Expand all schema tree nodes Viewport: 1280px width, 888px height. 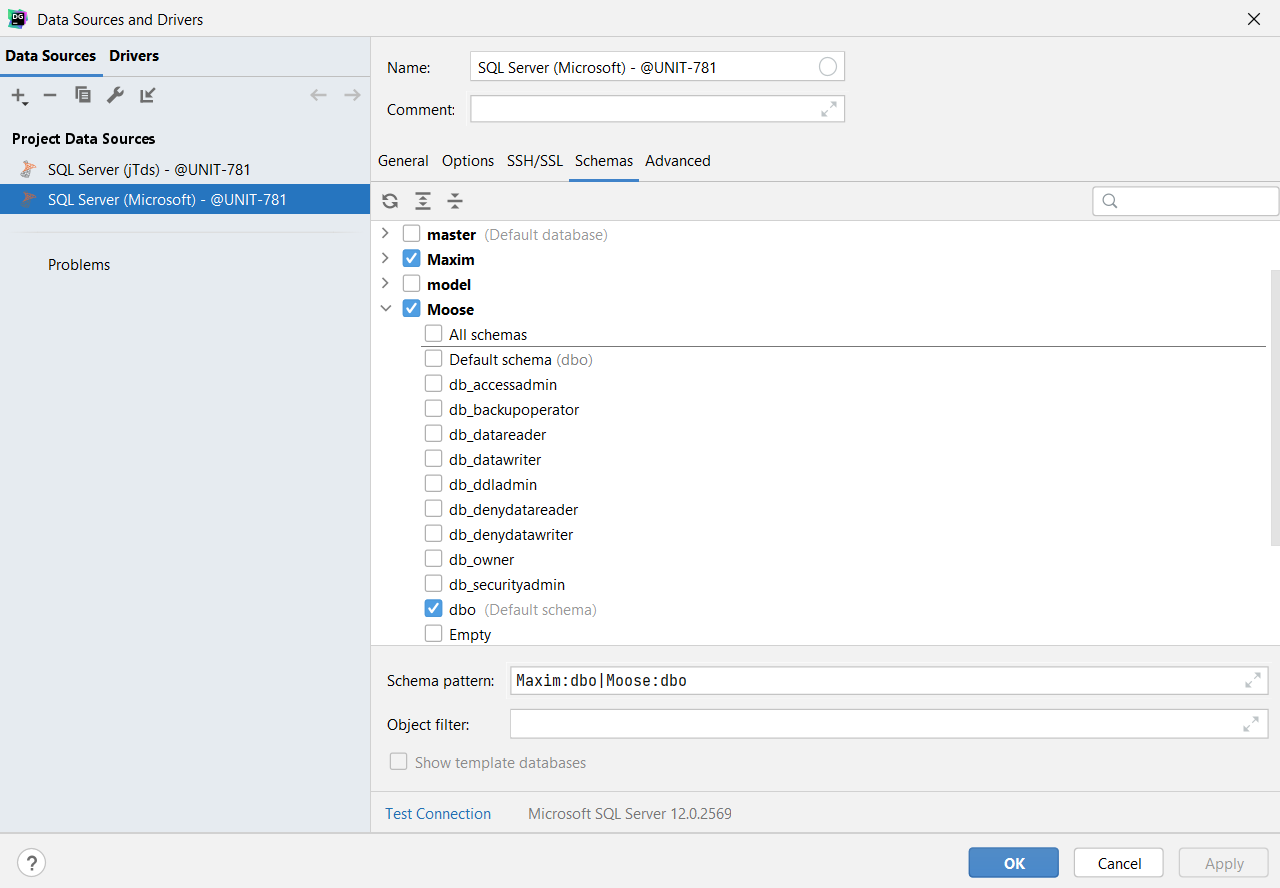pos(423,201)
